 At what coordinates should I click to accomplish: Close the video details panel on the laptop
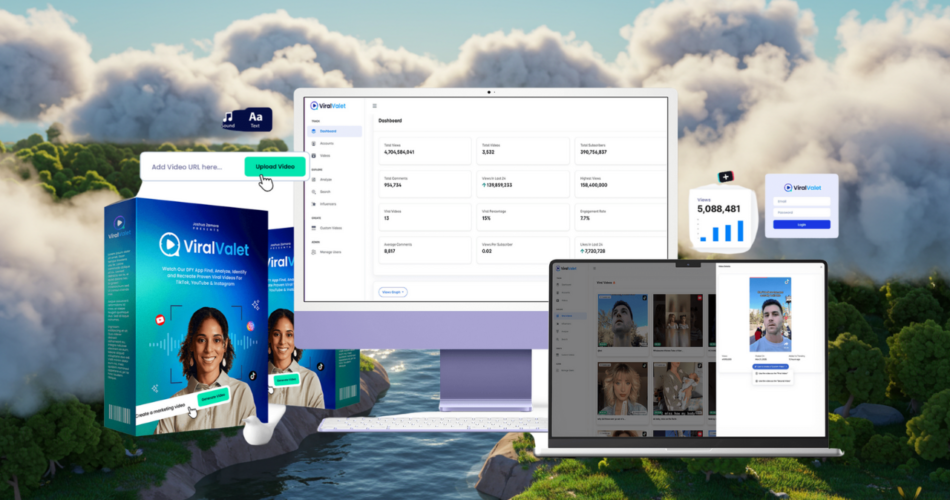click(x=822, y=267)
